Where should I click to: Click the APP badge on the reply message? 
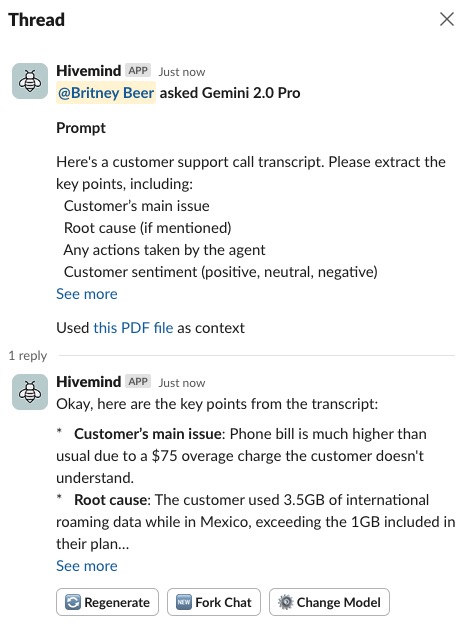138,382
